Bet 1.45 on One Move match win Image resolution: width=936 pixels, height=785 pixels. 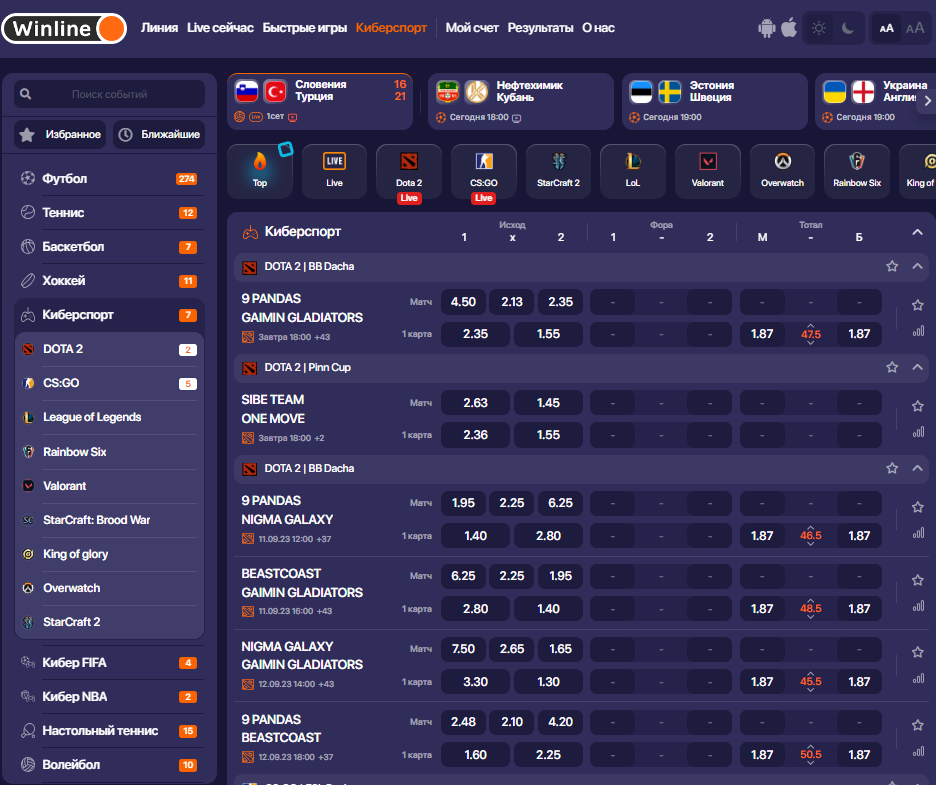[548, 403]
